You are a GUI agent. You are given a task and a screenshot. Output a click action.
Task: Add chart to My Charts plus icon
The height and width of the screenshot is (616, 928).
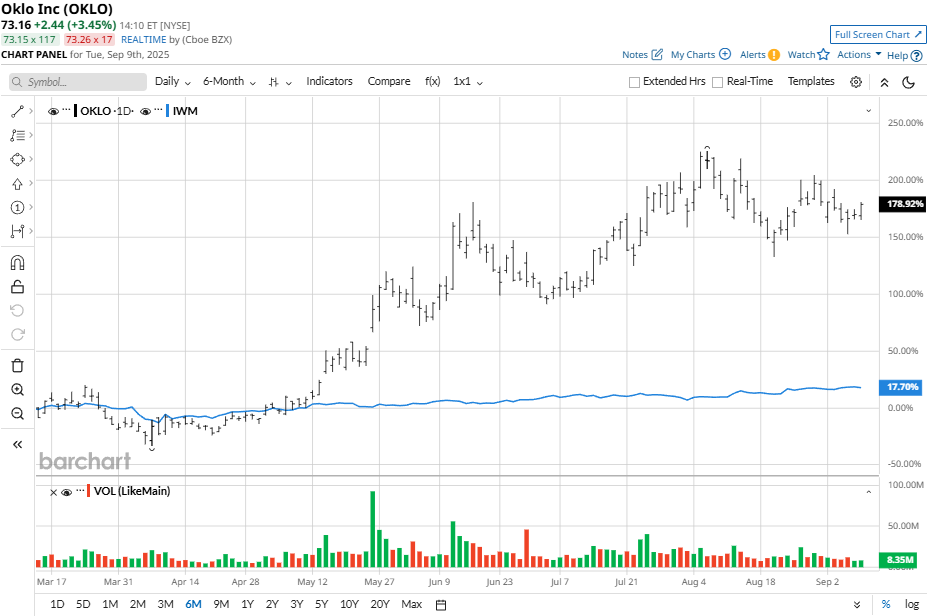point(725,54)
